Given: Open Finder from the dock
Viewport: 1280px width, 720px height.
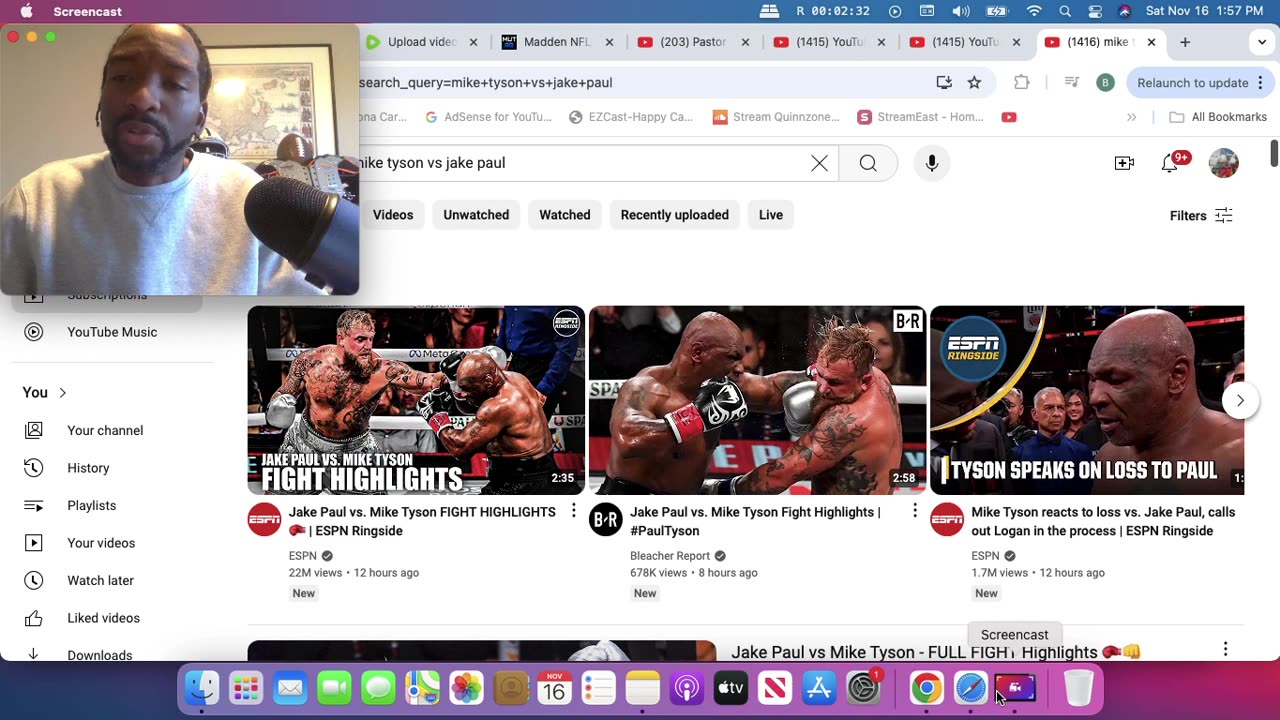Looking at the screenshot, I should [202, 688].
